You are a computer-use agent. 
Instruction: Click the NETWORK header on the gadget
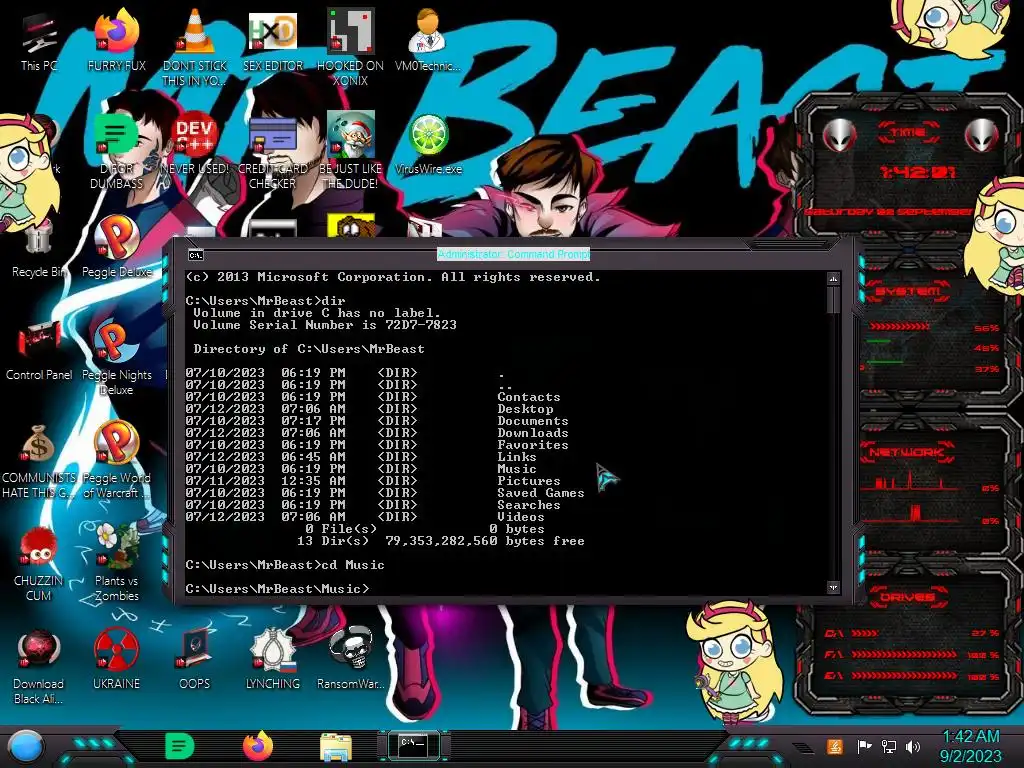[908, 452]
